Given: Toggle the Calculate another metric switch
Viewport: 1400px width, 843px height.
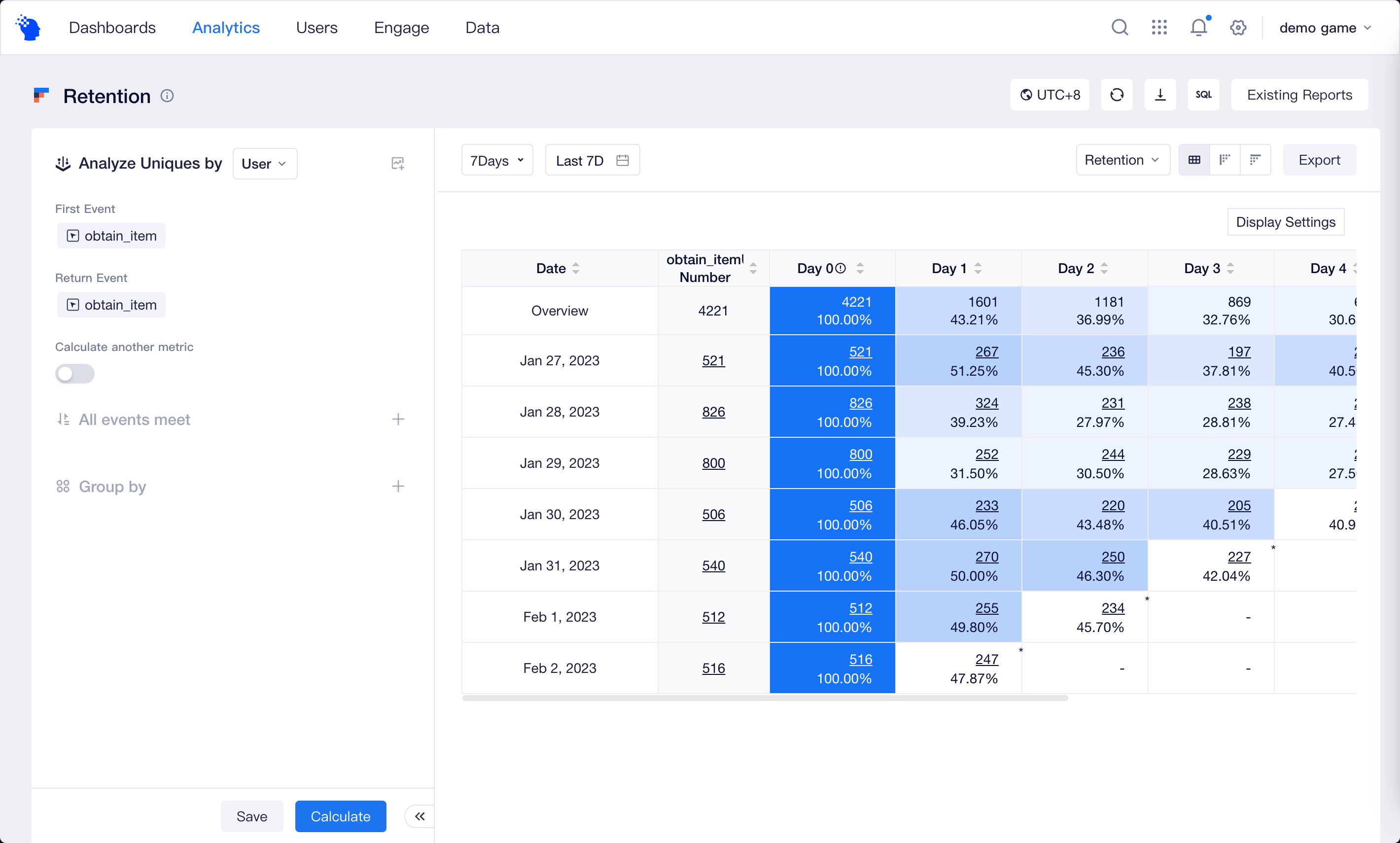Looking at the screenshot, I should [x=74, y=373].
